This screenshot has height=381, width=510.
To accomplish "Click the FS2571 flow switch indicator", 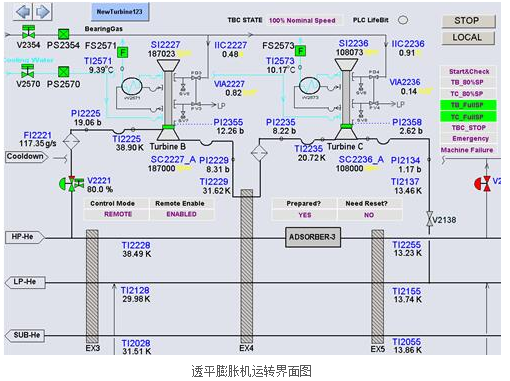I will 123,52.
